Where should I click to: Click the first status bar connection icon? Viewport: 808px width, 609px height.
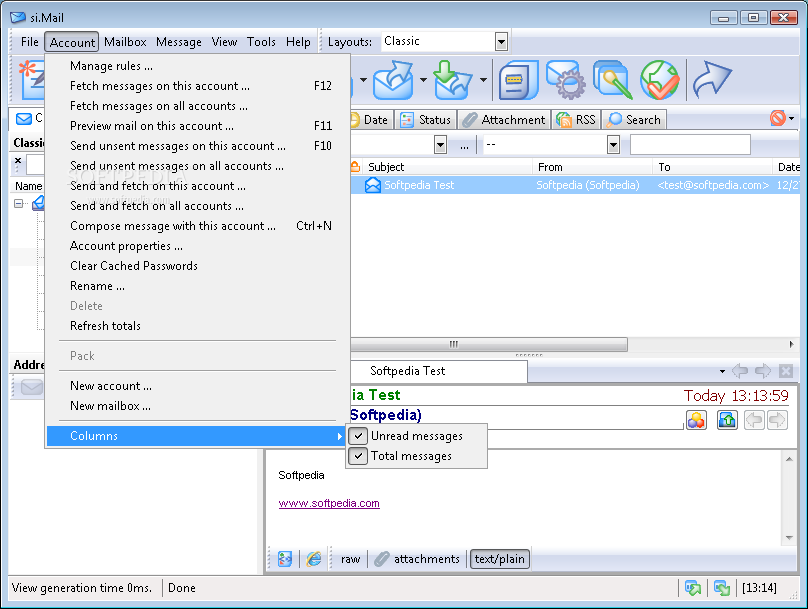pos(693,588)
